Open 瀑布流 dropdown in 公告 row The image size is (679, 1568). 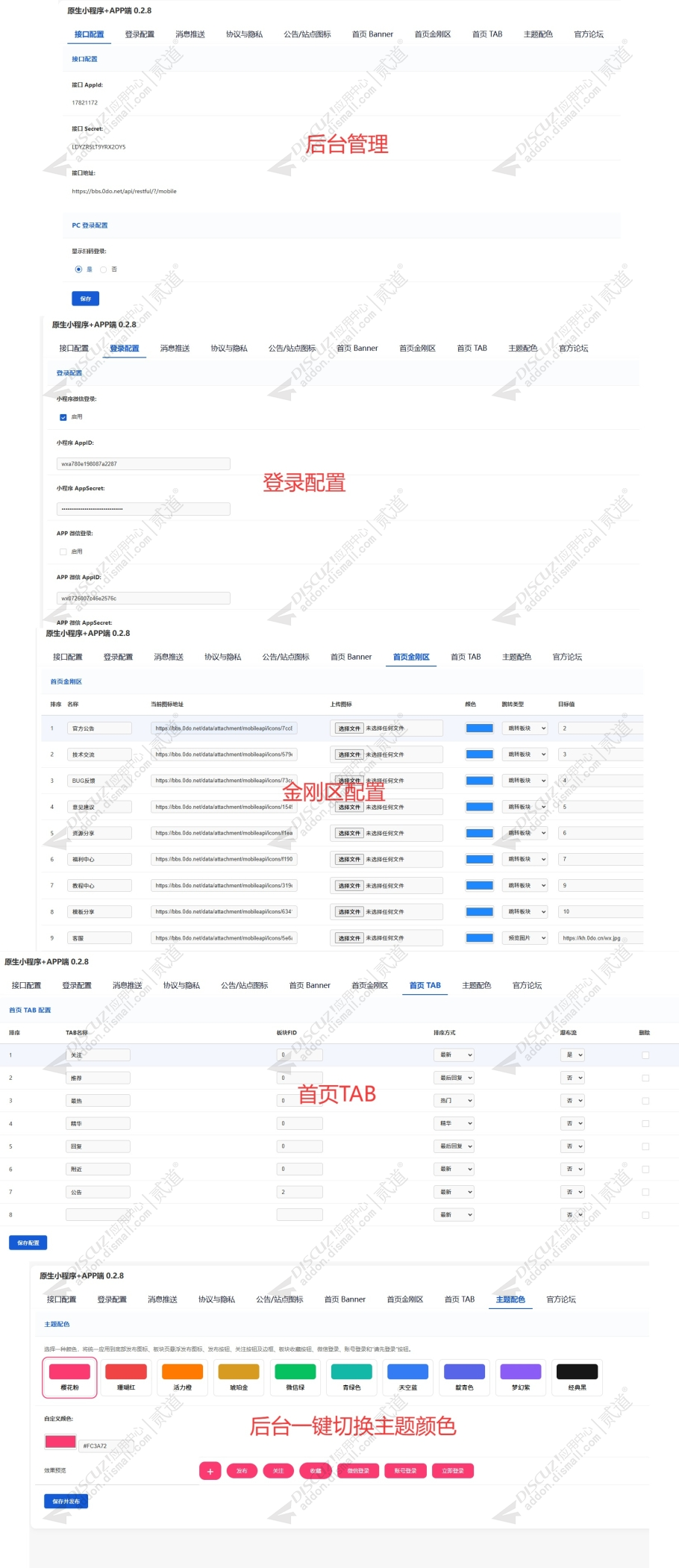pyautogui.click(x=572, y=1192)
